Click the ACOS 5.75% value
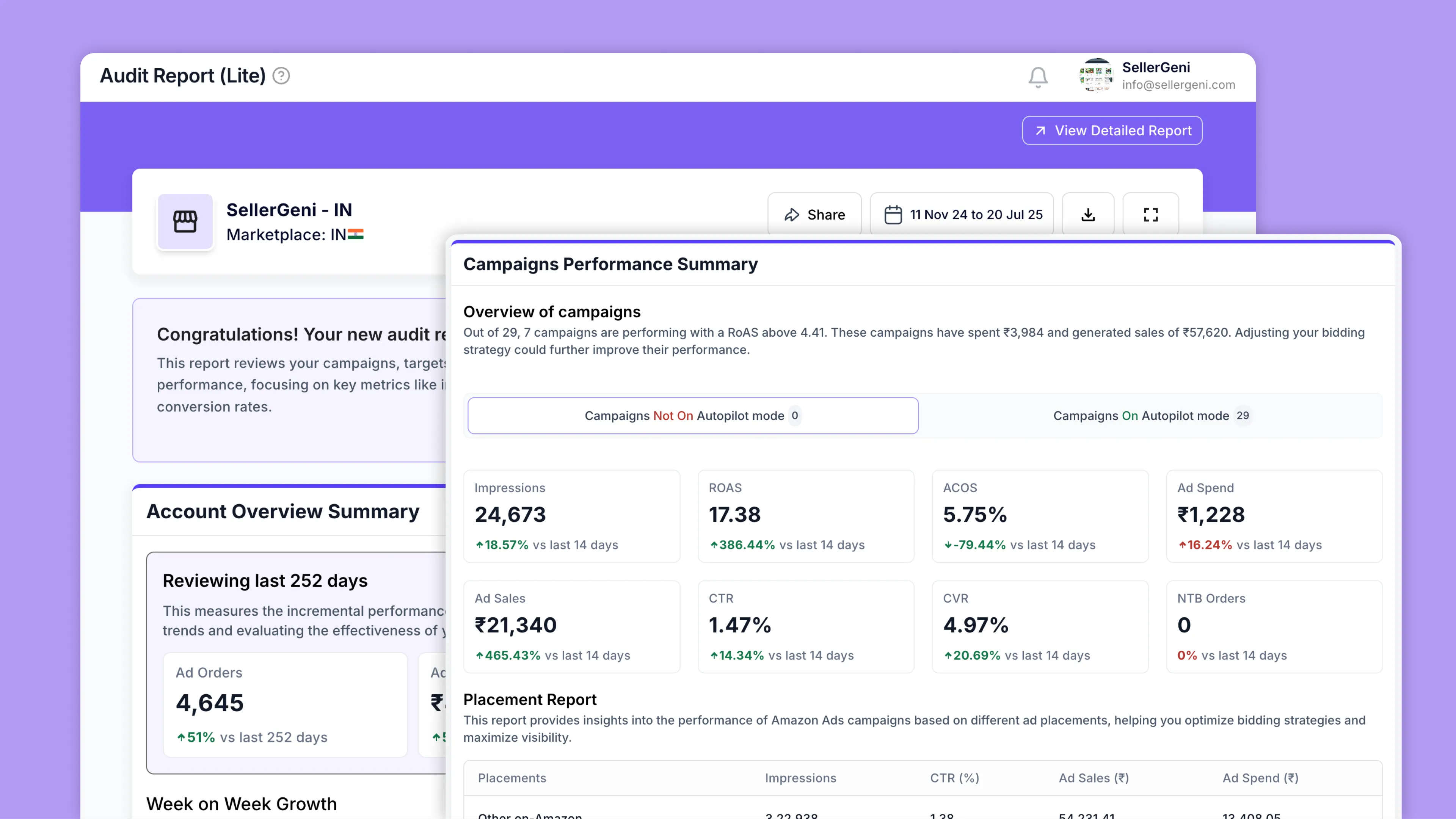 [975, 515]
